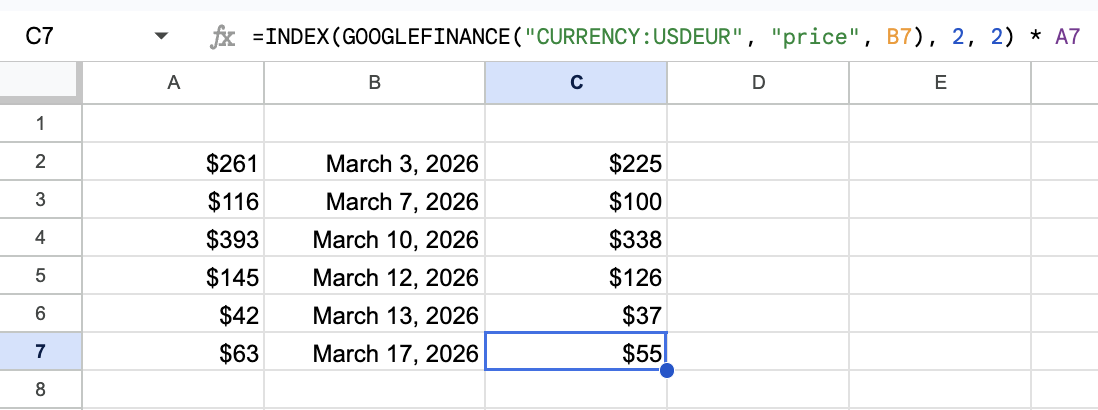The height and width of the screenshot is (410, 1098).
Task: Click the cell showing $100
Action: click(576, 201)
